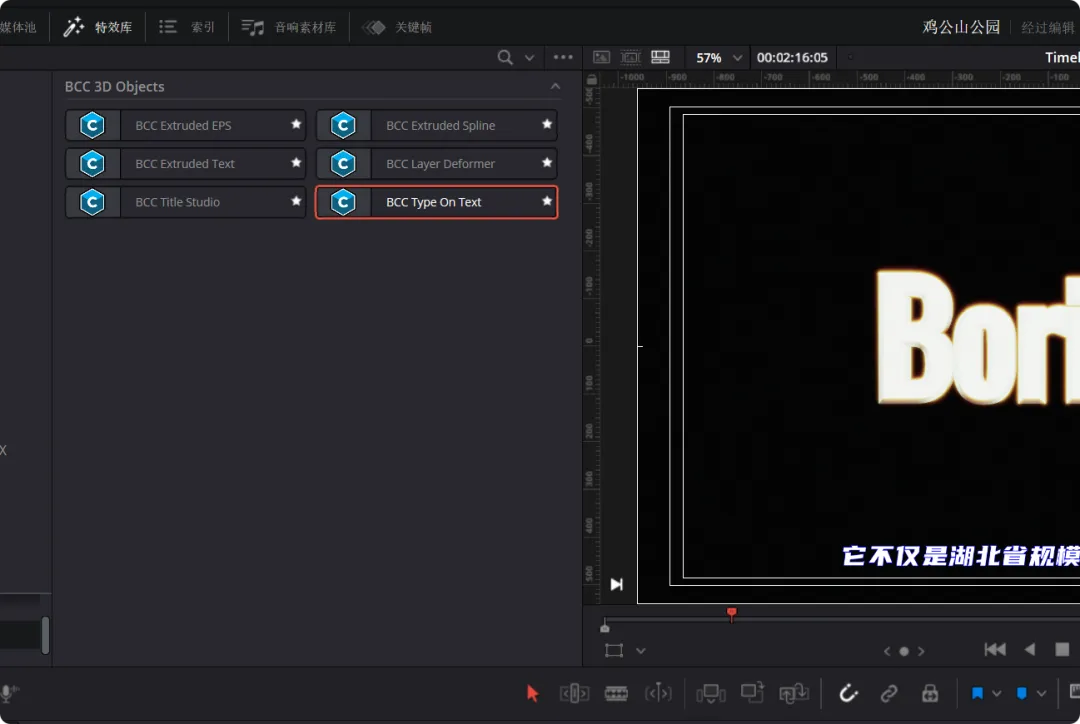Toggle favorite star on BCC Type On Text
Screen dimensions: 1080x724
pyautogui.click(x=547, y=201)
